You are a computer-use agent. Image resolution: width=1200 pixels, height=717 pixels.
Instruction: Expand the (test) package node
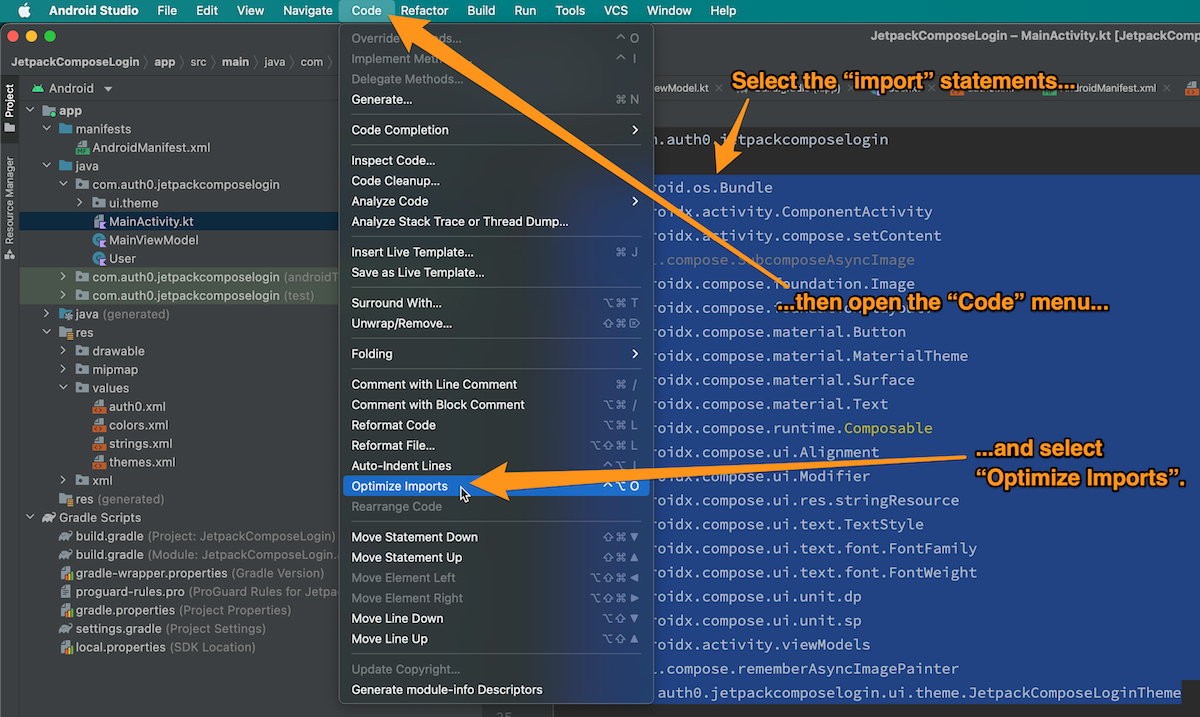pyautogui.click(x=63, y=296)
